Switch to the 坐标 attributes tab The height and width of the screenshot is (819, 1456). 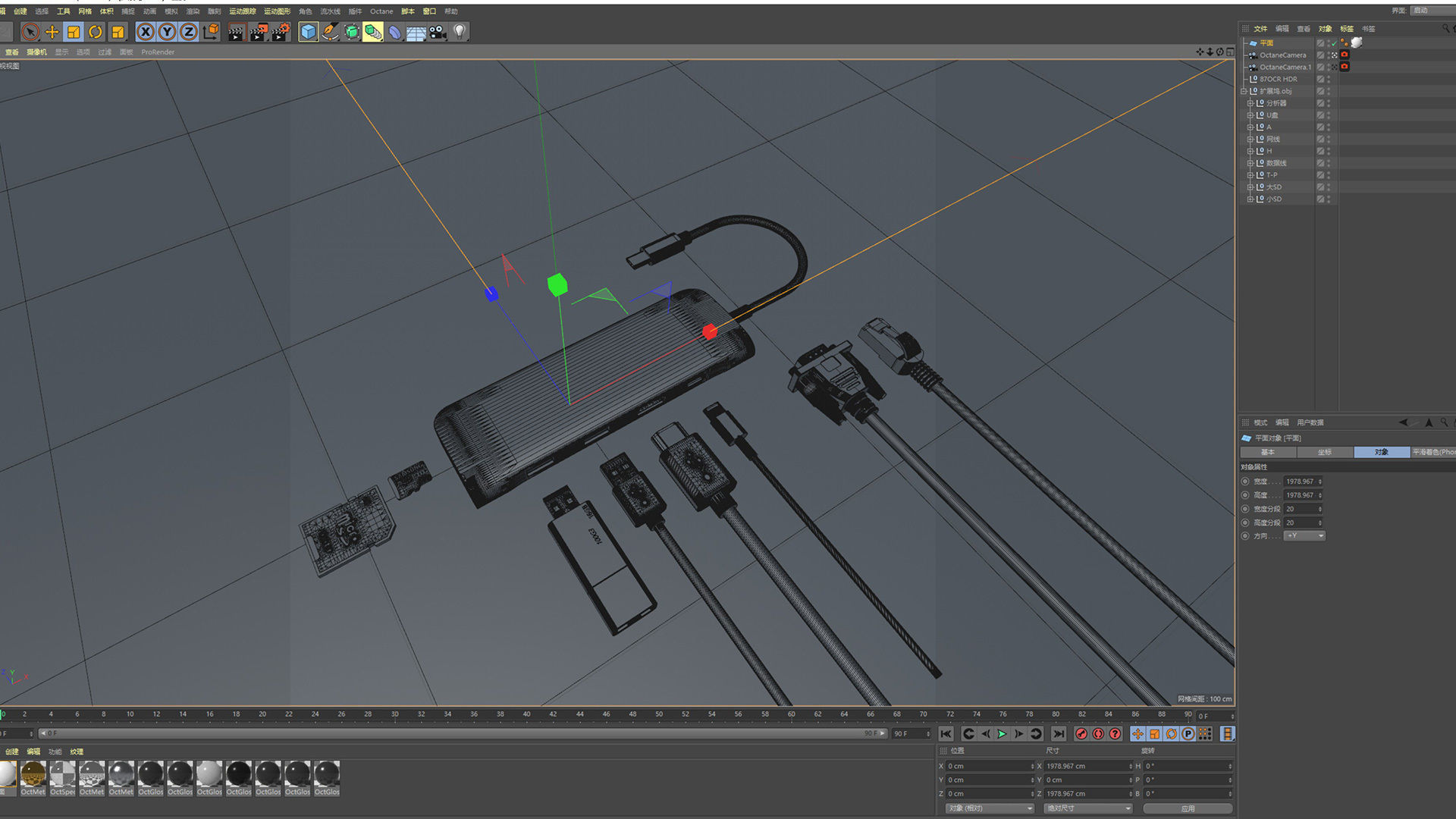coord(1324,452)
